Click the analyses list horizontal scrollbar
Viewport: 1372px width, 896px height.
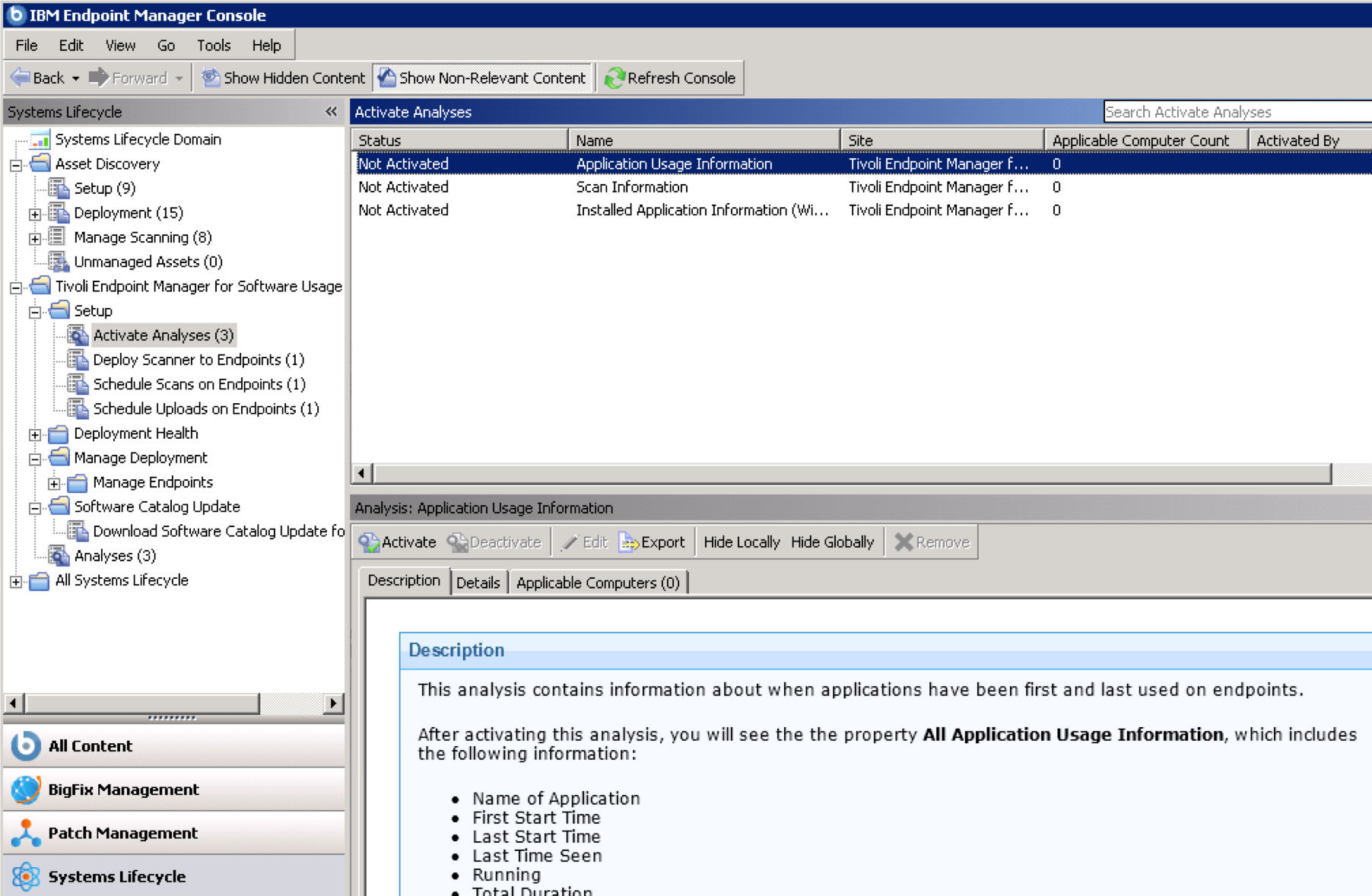(852, 474)
